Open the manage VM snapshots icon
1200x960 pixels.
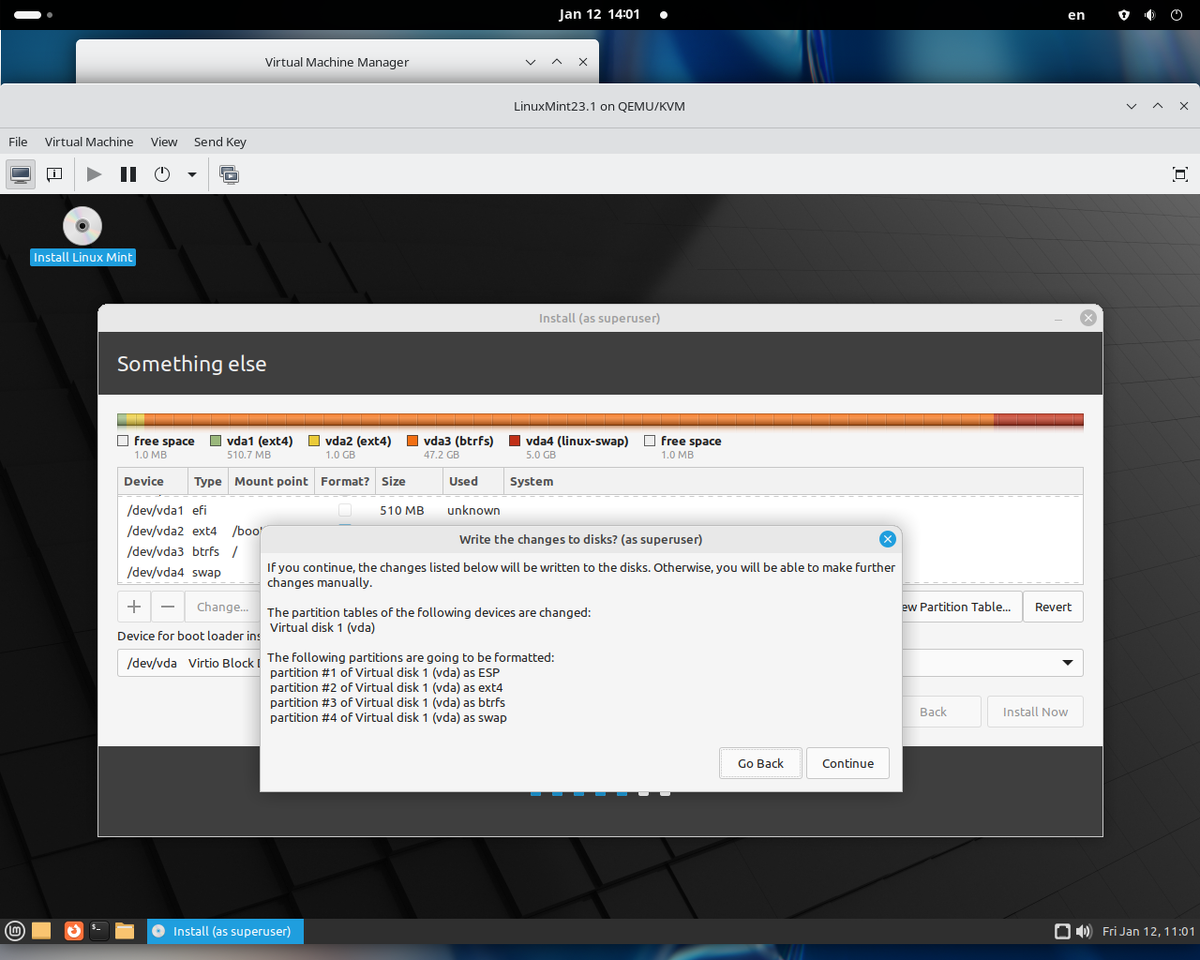229,174
